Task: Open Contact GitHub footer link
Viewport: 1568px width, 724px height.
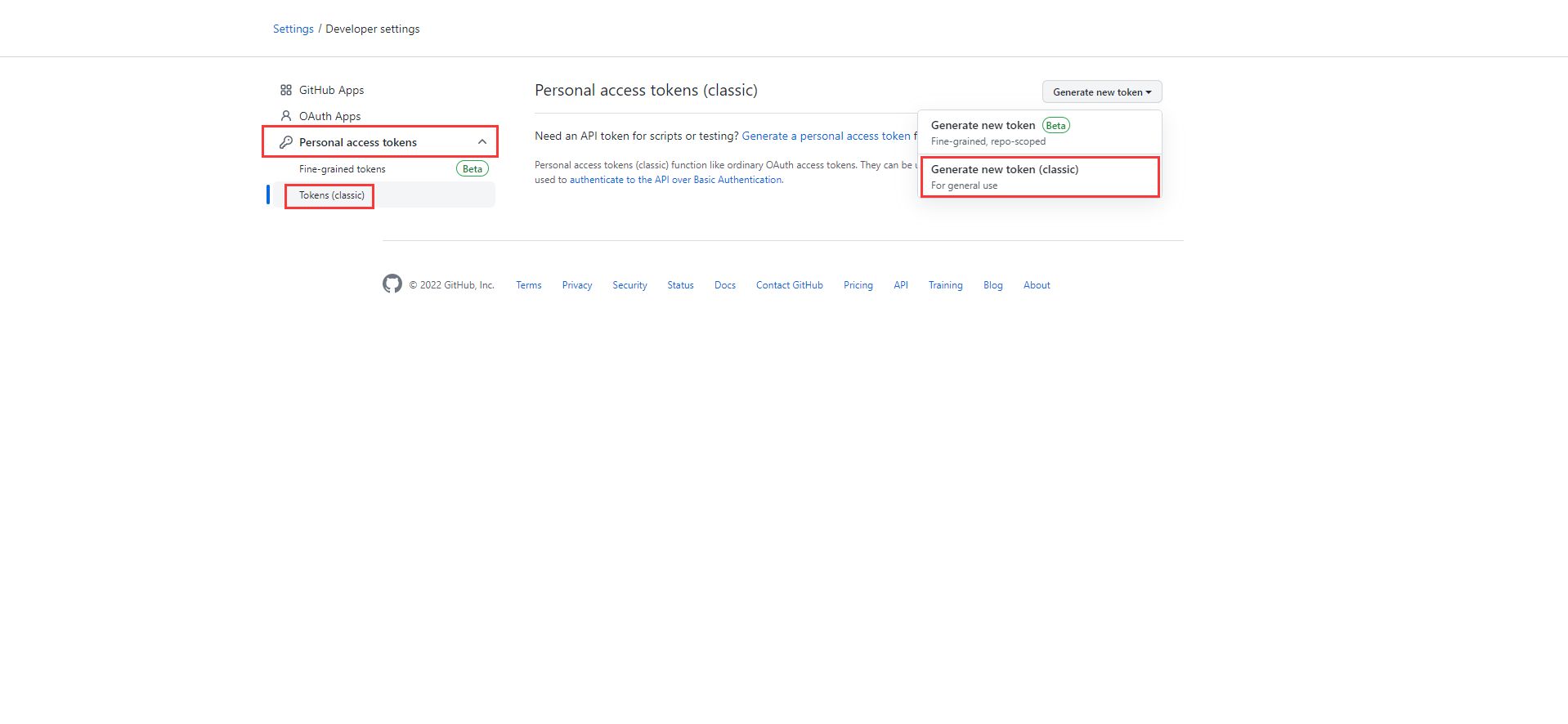Action: [x=790, y=285]
